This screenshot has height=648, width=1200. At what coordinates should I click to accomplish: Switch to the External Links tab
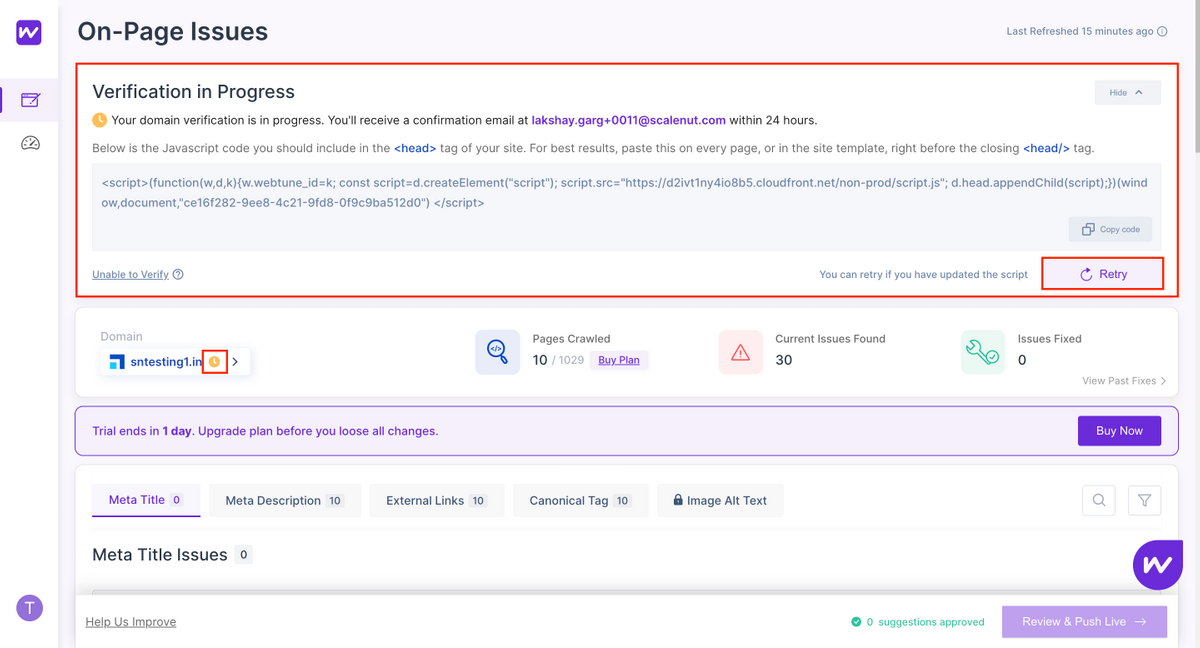pos(436,501)
